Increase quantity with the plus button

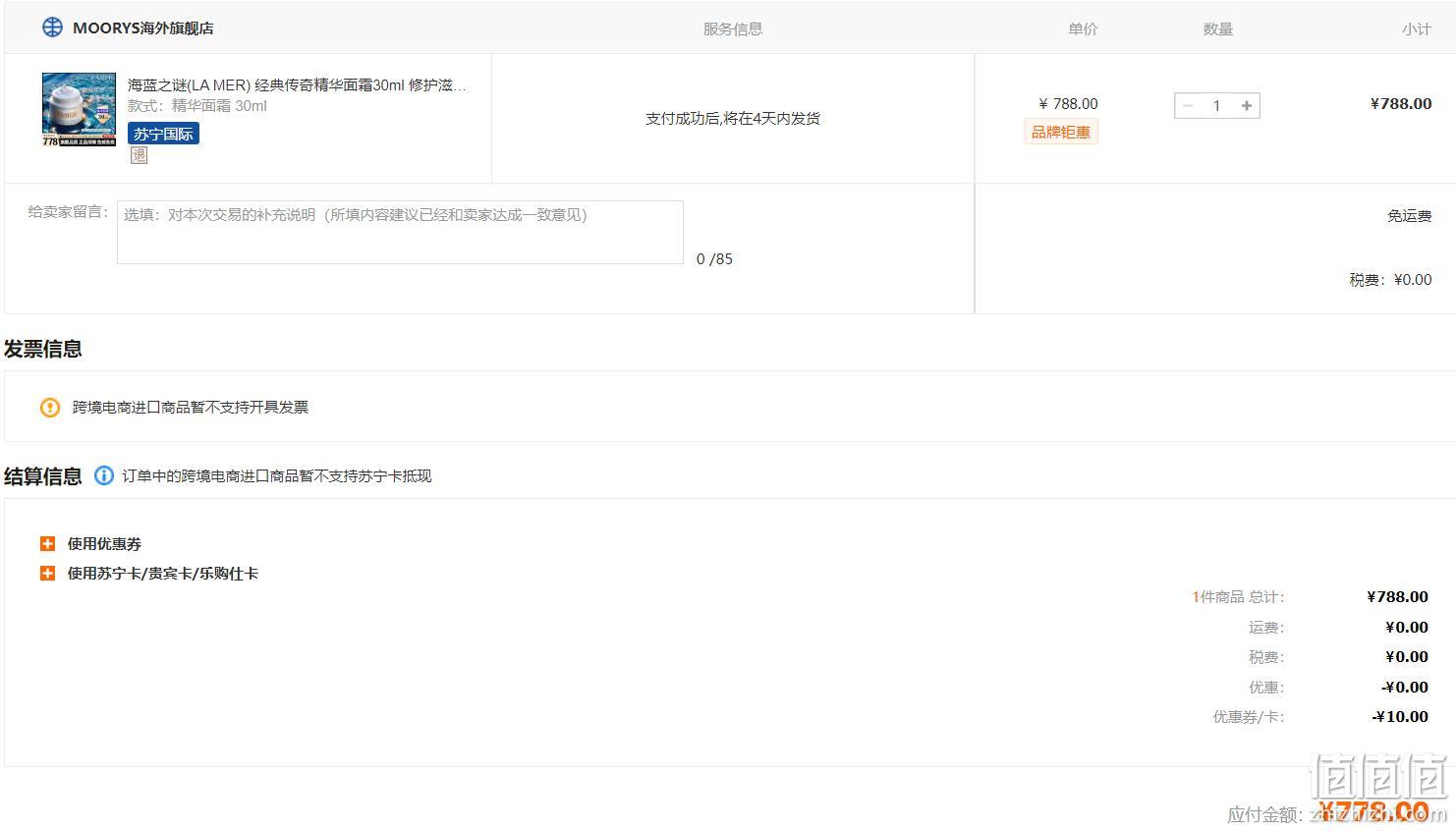point(1247,105)
